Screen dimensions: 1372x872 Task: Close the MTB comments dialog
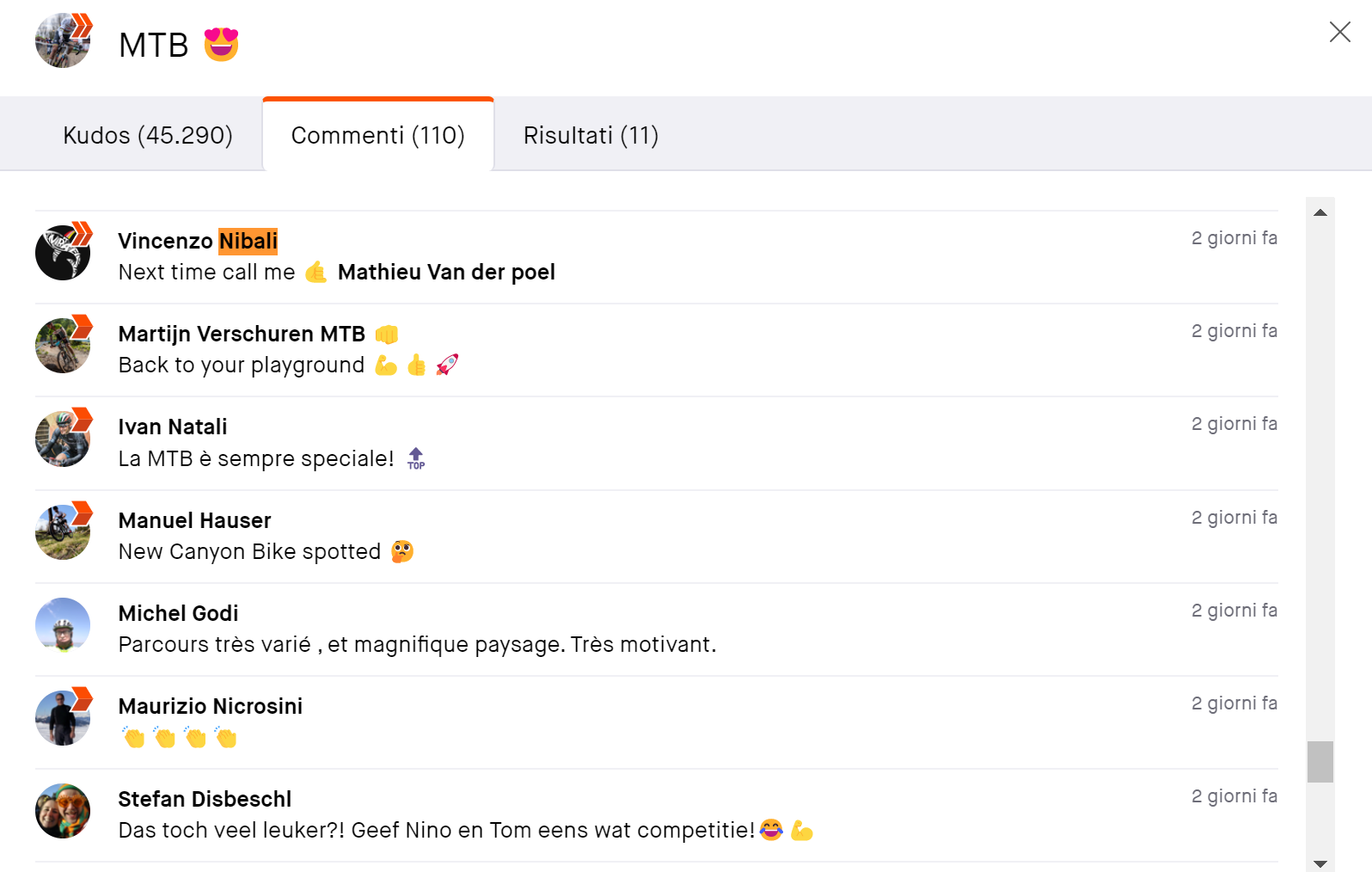[1339, 33]
